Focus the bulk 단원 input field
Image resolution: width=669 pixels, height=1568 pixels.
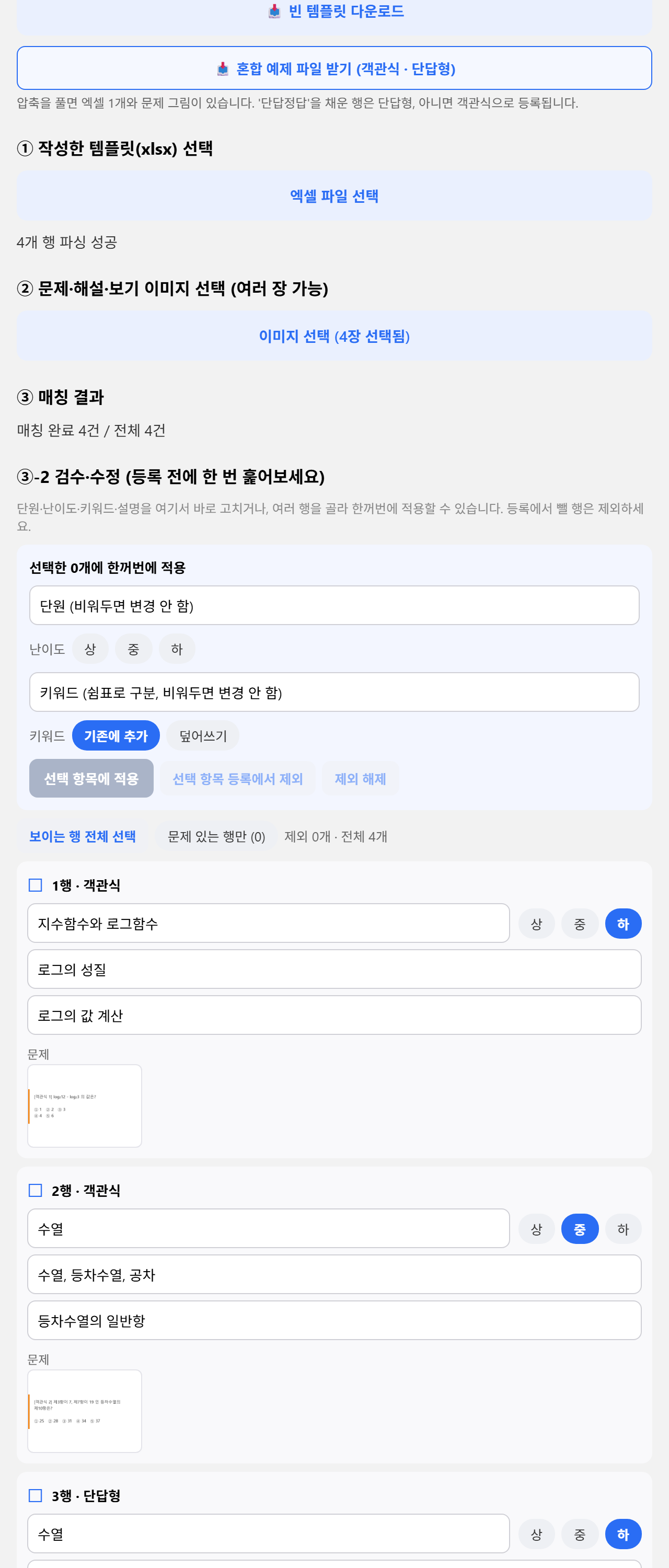(x=334, y=605)
